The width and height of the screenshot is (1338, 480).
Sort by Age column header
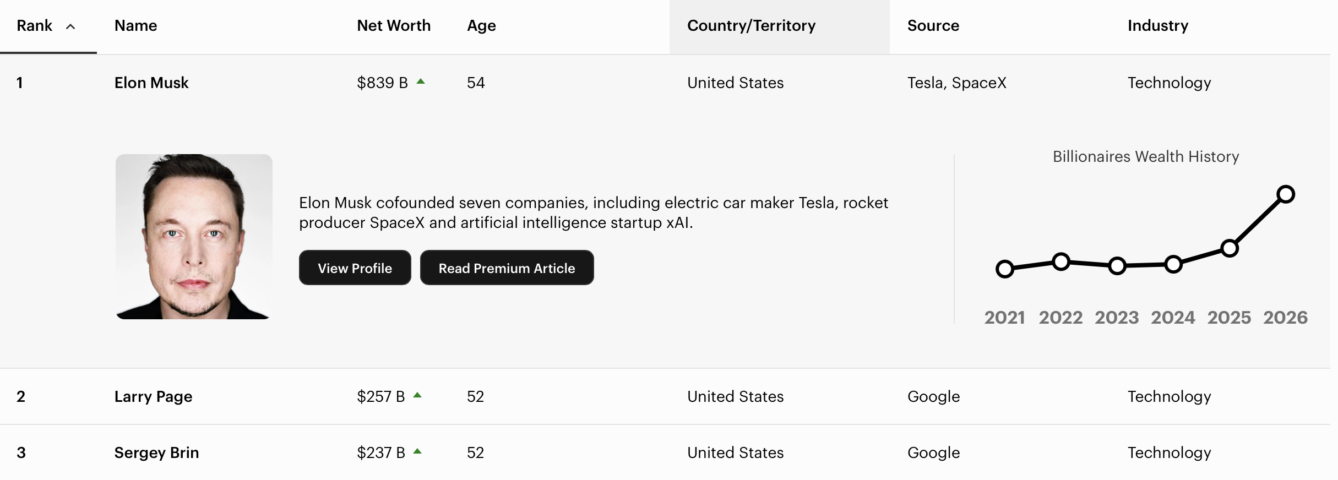pos(481,26)
